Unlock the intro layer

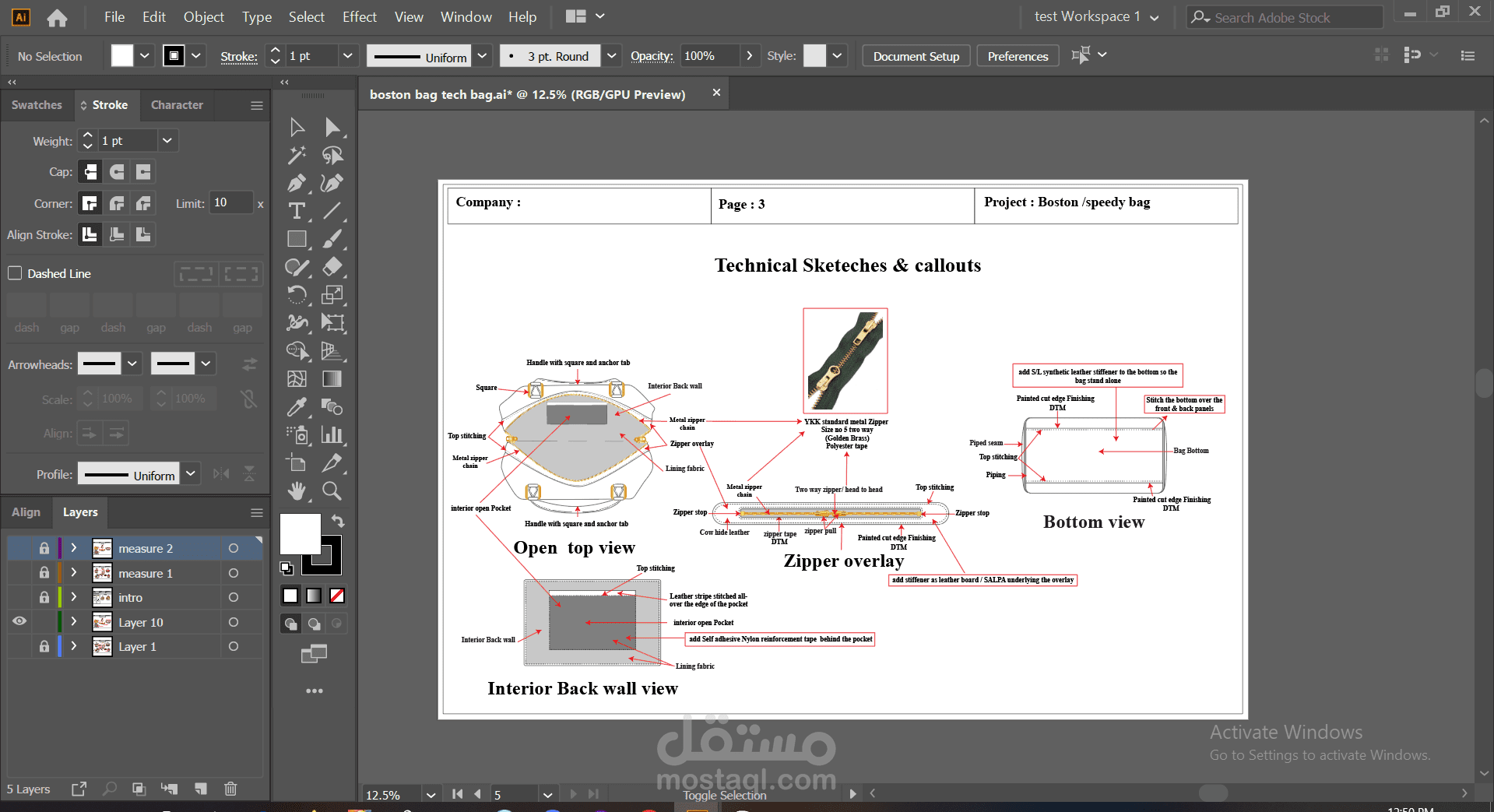(x=44, y=597)
